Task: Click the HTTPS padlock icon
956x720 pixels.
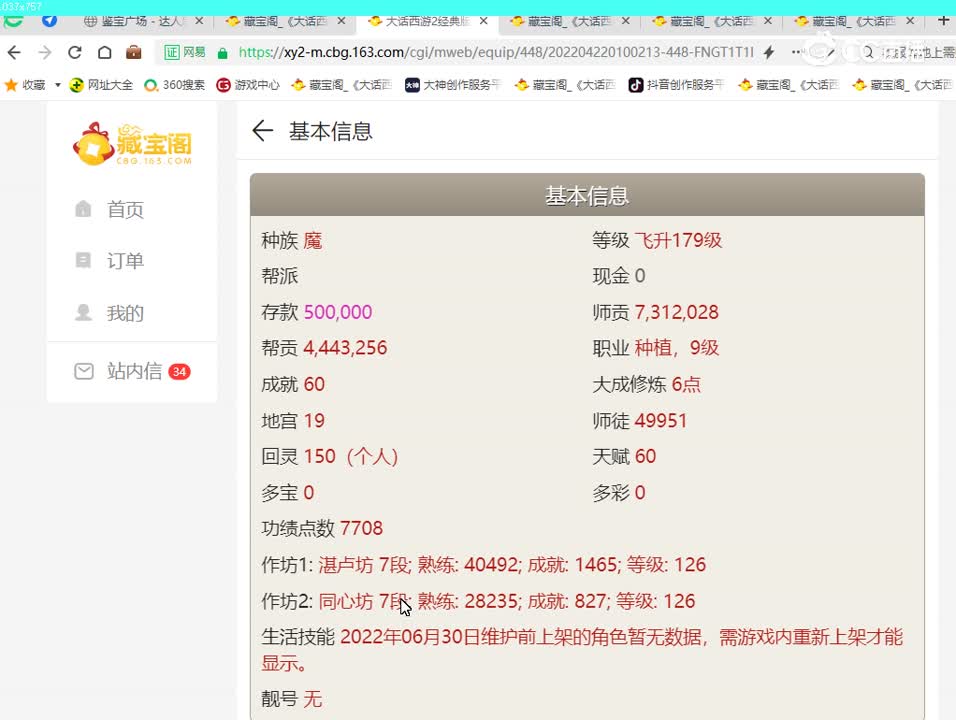Action: coord(223,54)
